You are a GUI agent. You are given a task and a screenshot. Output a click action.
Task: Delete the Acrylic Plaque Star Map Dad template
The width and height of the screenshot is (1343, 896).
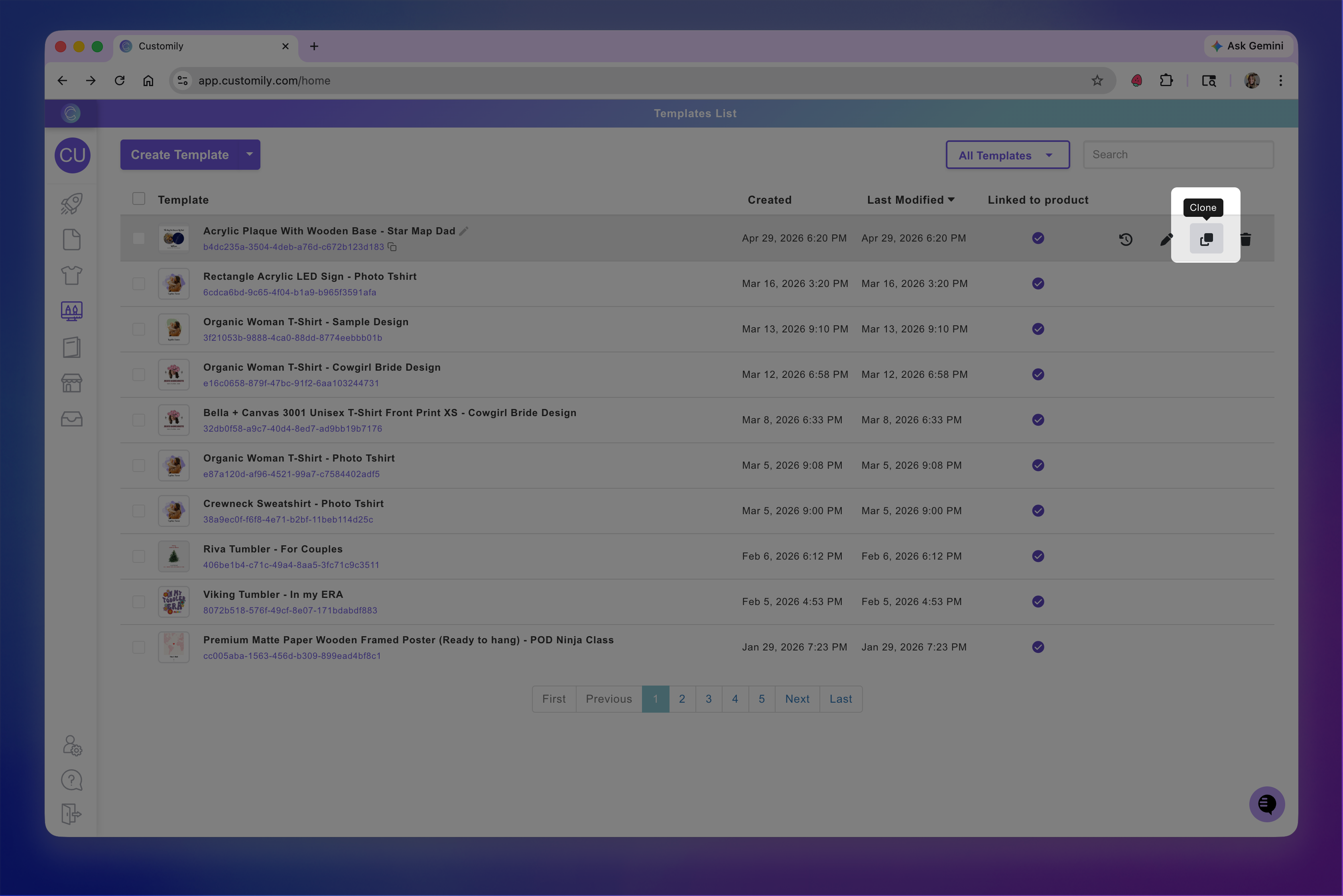click(1245, 239)
